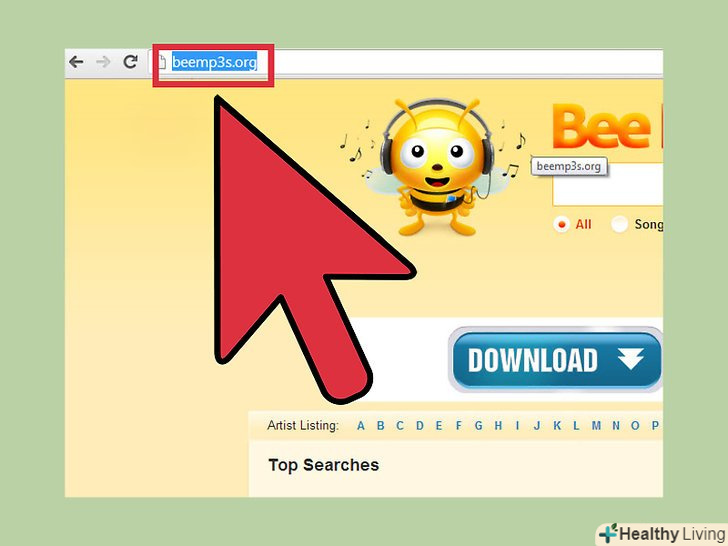The height and width of the screenshot is (546, 728).
Task: Open artist listing letter A
Action: pos(361,426)
